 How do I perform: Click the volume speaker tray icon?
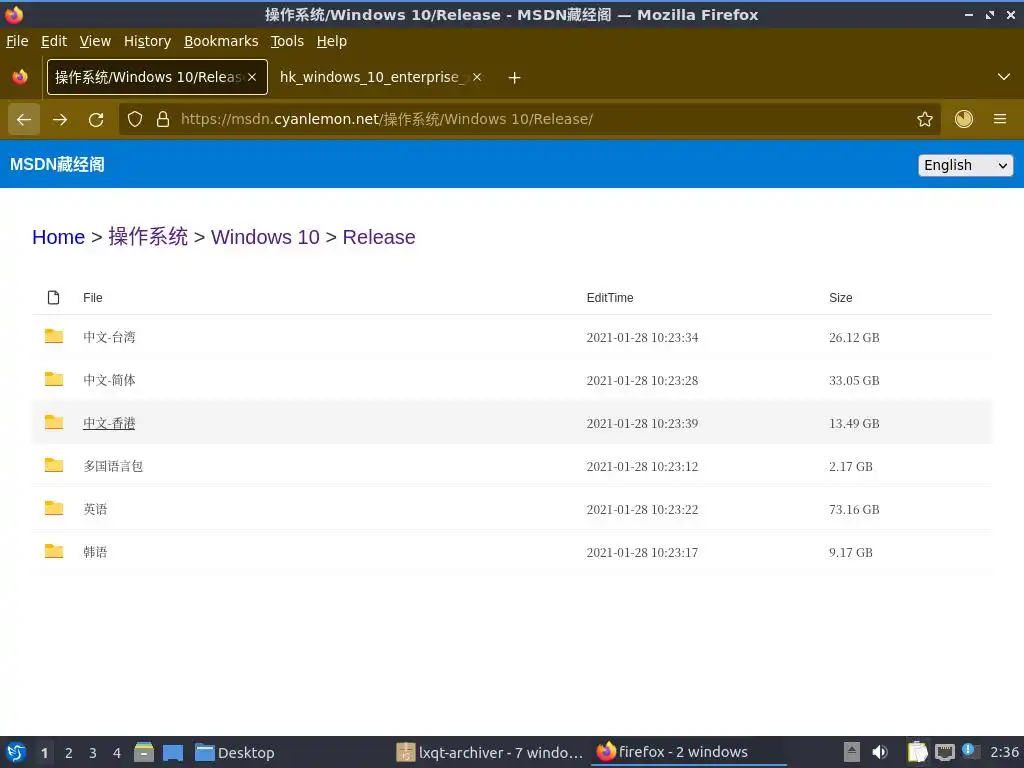(880, 752)
